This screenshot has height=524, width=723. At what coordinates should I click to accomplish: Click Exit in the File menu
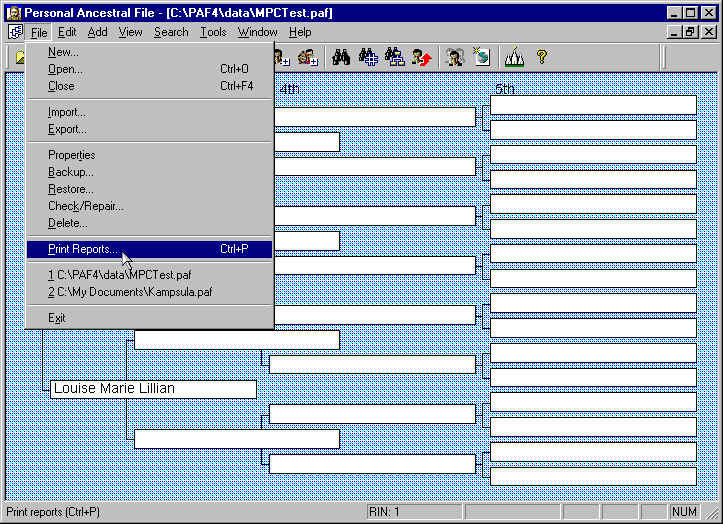57,318
